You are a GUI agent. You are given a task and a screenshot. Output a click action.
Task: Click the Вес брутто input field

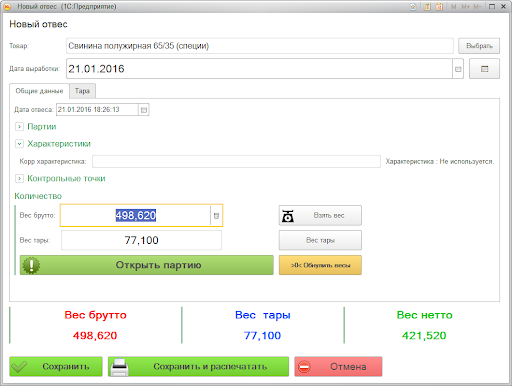(x=135, y=216)
